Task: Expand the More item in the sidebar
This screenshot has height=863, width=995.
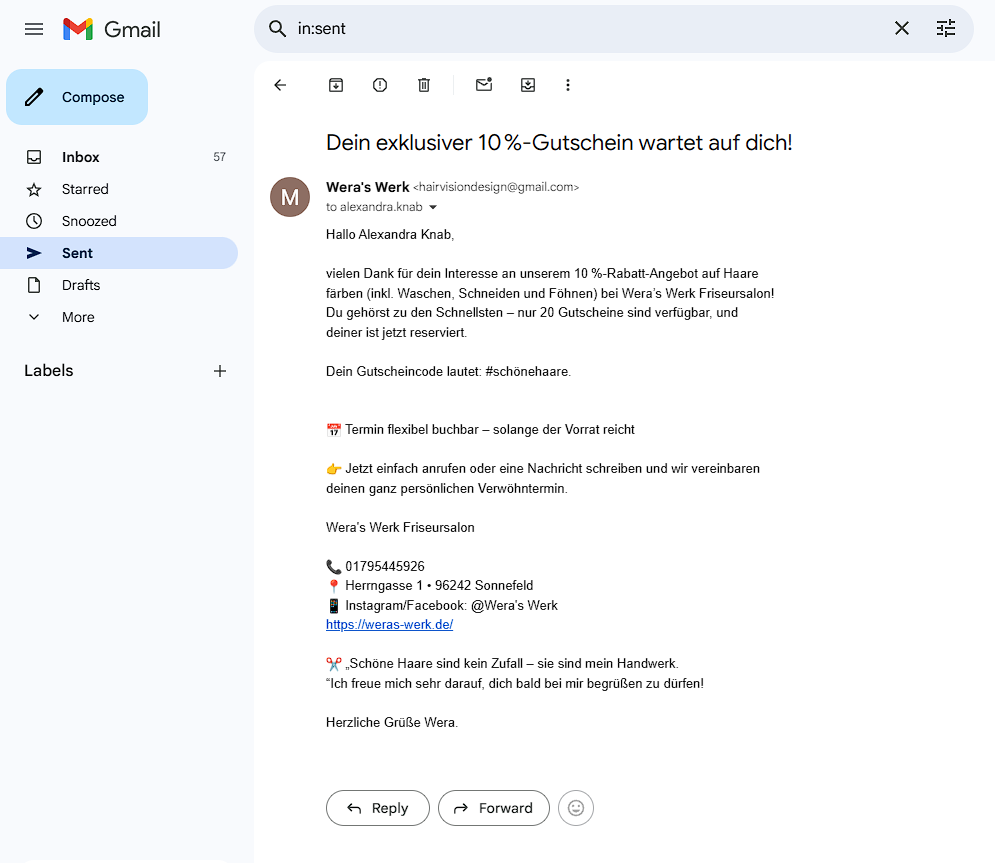Action: (x=78, y=317)
